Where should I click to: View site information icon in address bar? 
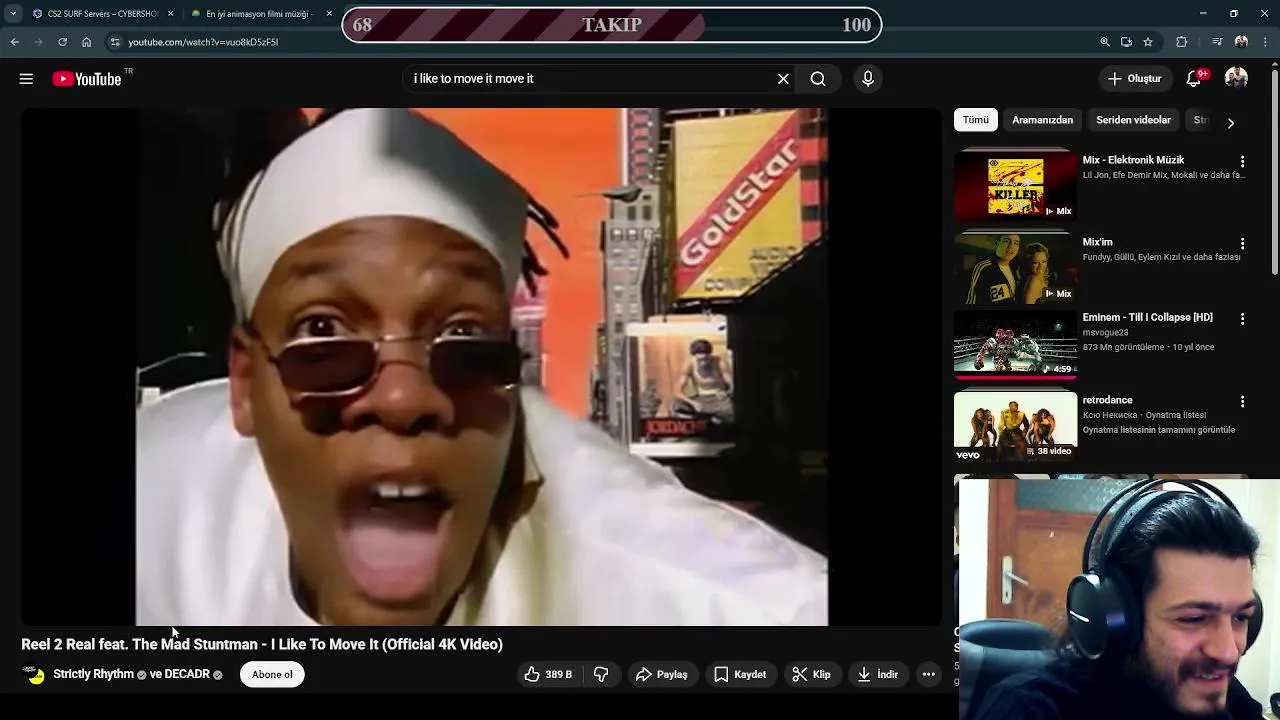(115, 42)
